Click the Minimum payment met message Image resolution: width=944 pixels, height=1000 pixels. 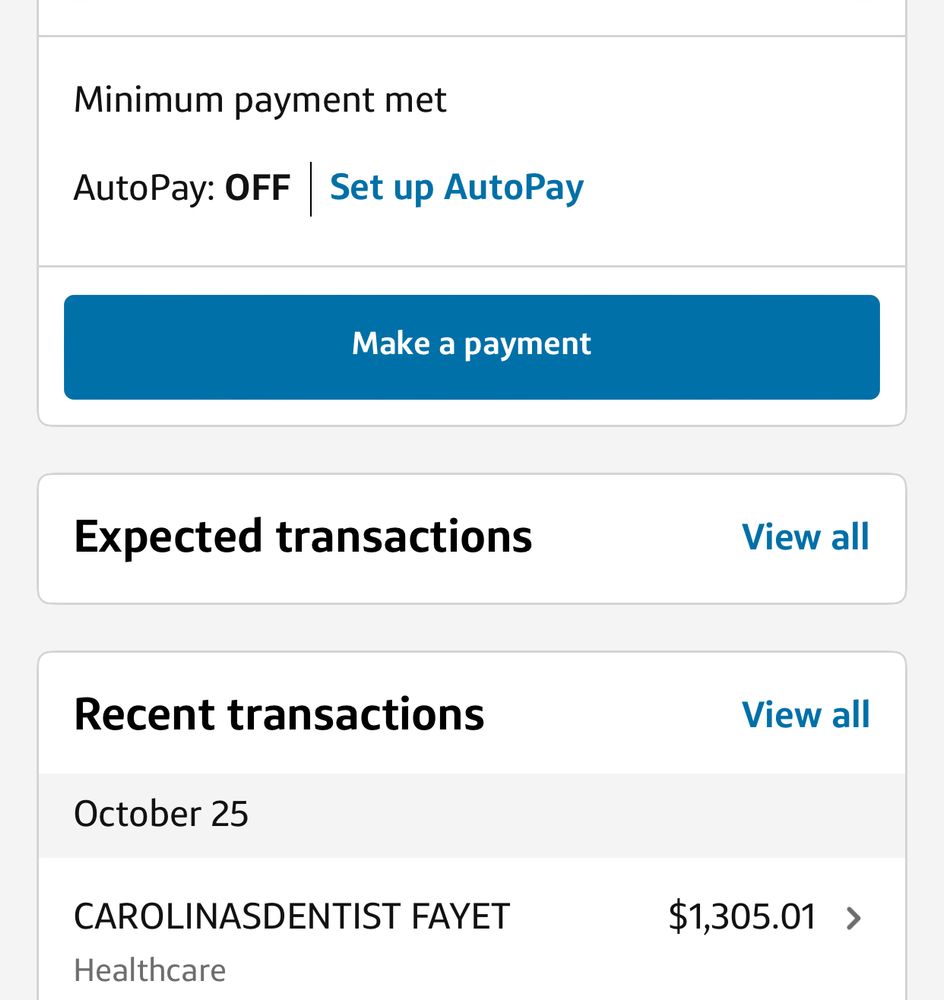tap(260, 98)
